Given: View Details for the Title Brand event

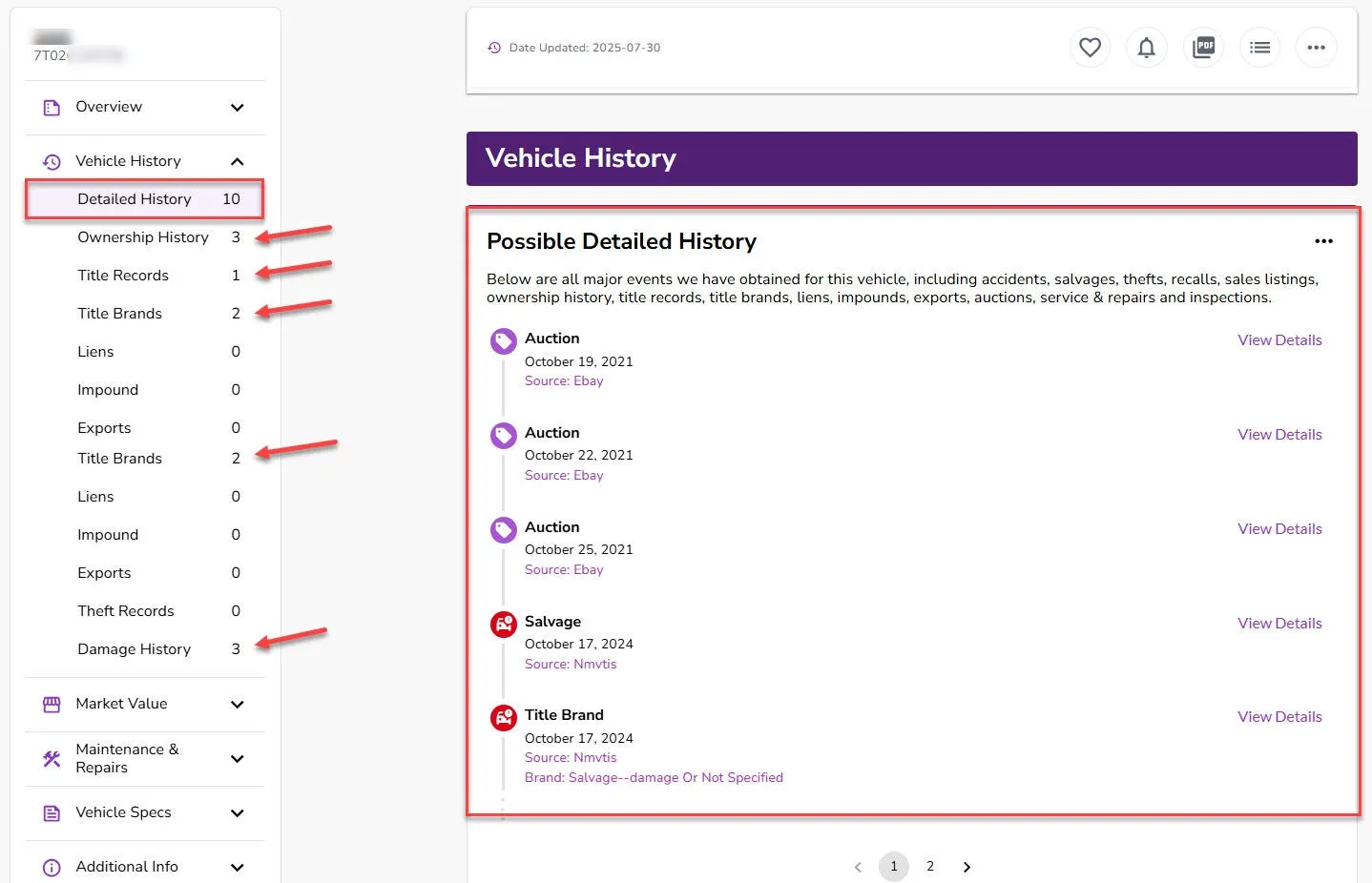Looking at the screenshot, I should 1279,717.
